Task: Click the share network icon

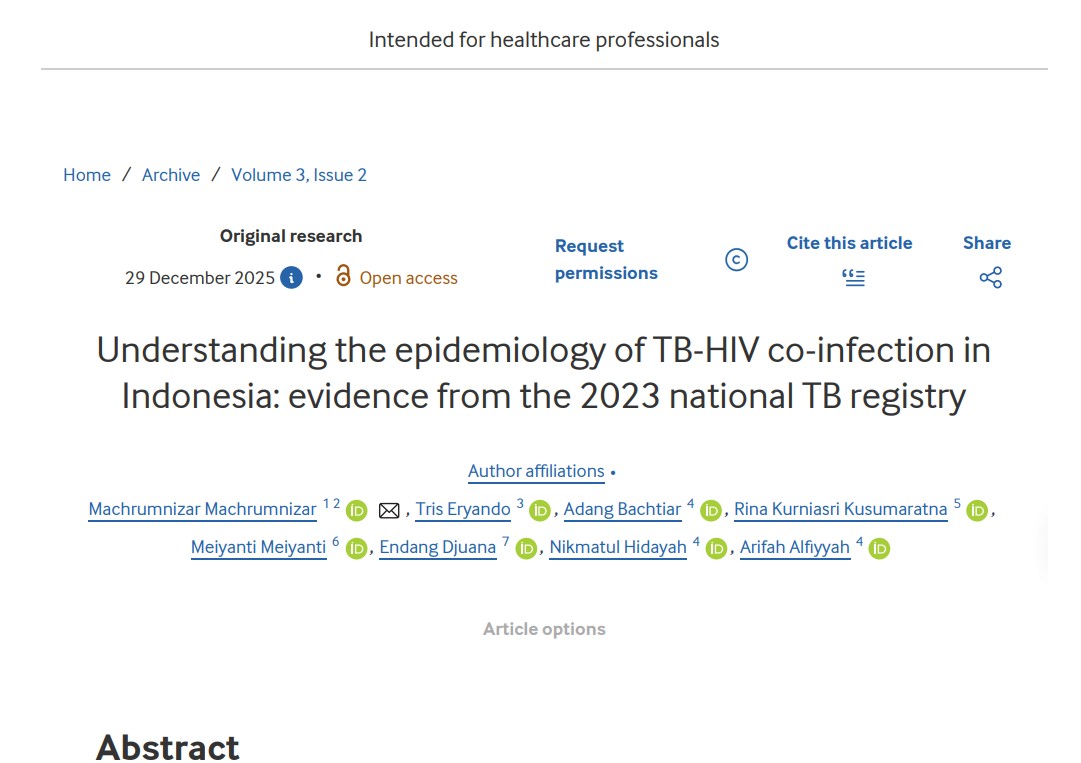Action: coord(990,278)
